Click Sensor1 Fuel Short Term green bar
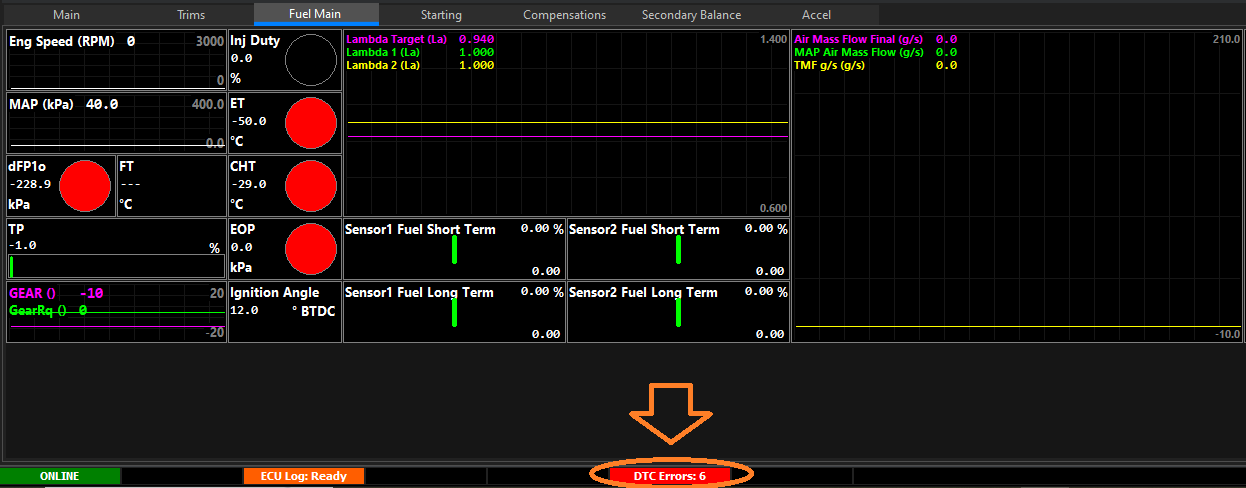The width and height of the screenshot is (1246, 488). 454,249
